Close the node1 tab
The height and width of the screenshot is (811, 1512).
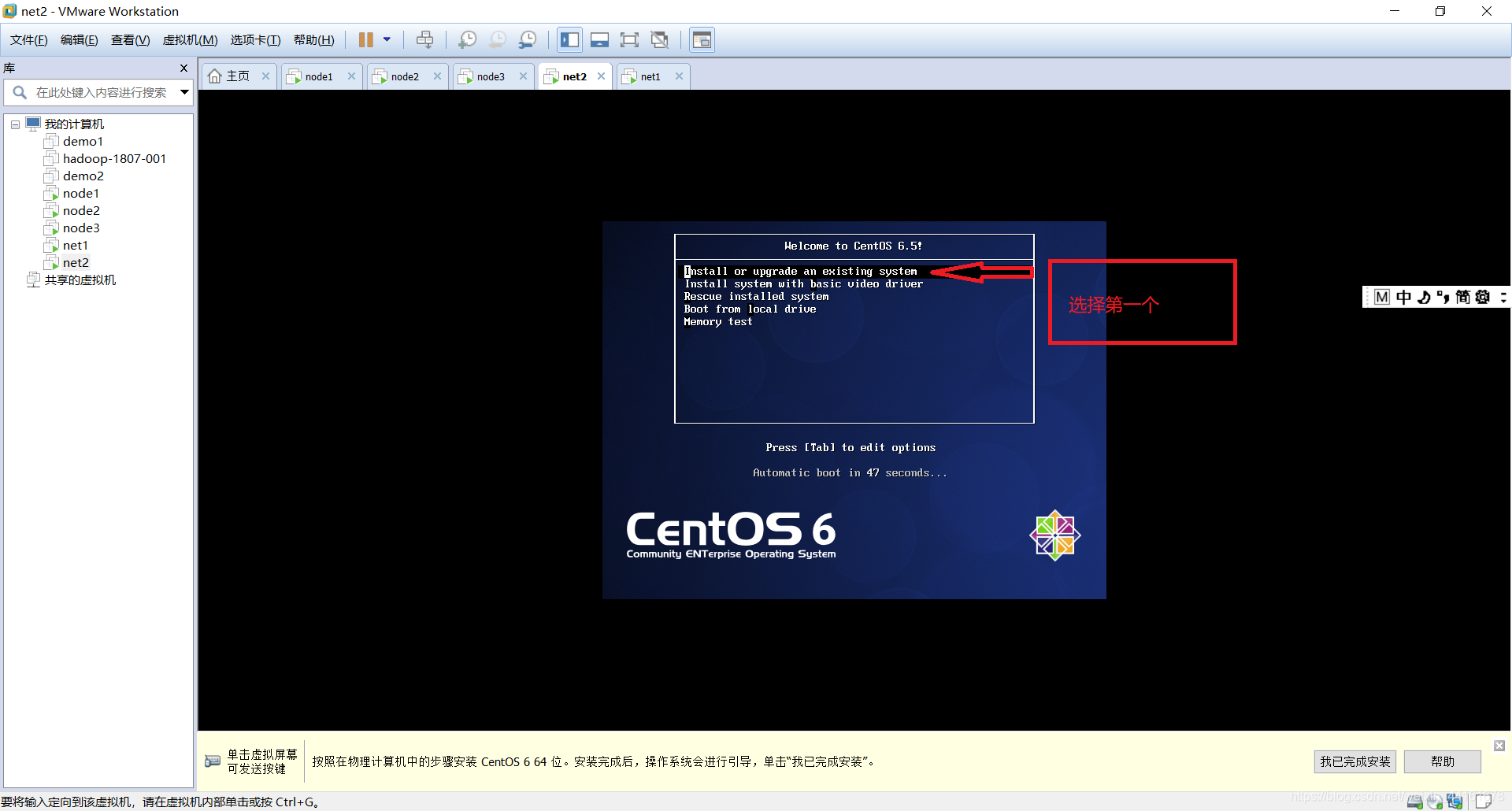coord(351,76)
